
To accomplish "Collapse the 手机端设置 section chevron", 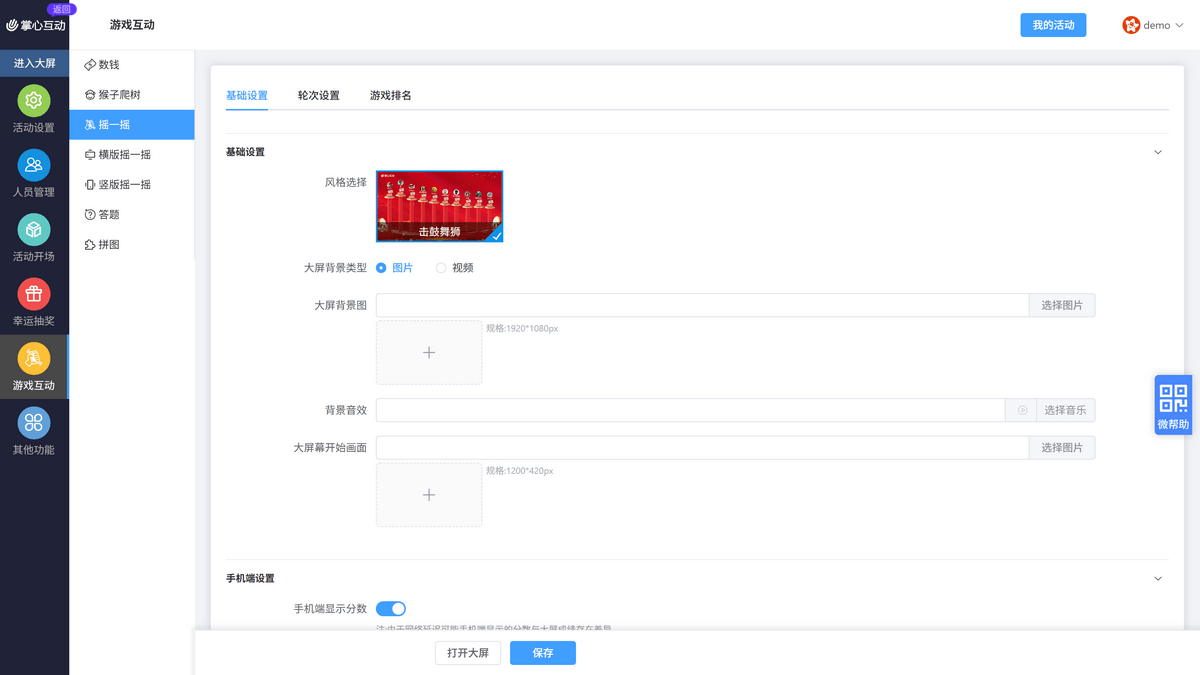I will point(1158,578).
